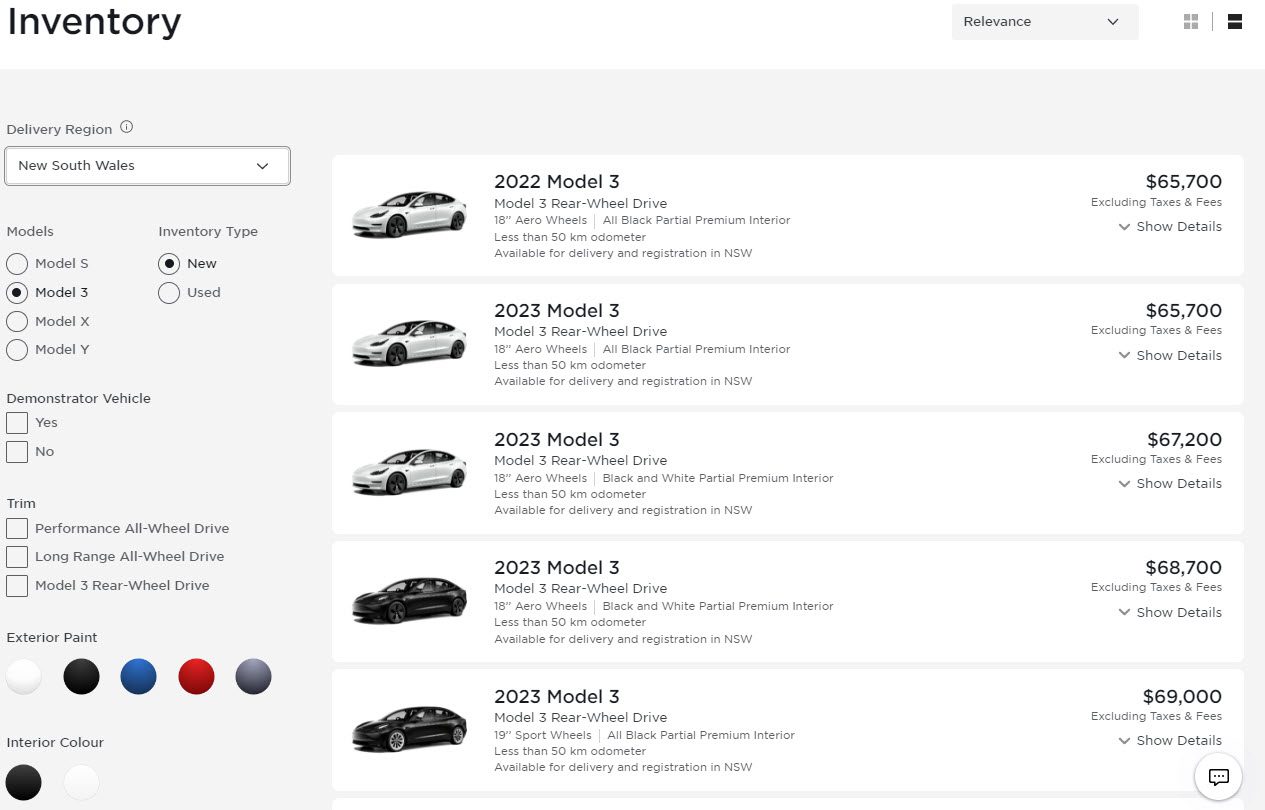Open the Relevance sort dropdown
The image size is (1265, 810).
click(1045, 21)
